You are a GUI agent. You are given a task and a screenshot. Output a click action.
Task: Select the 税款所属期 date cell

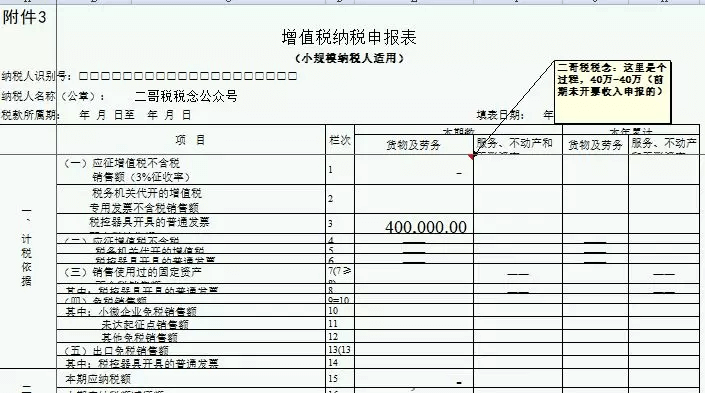coord(135,115)
